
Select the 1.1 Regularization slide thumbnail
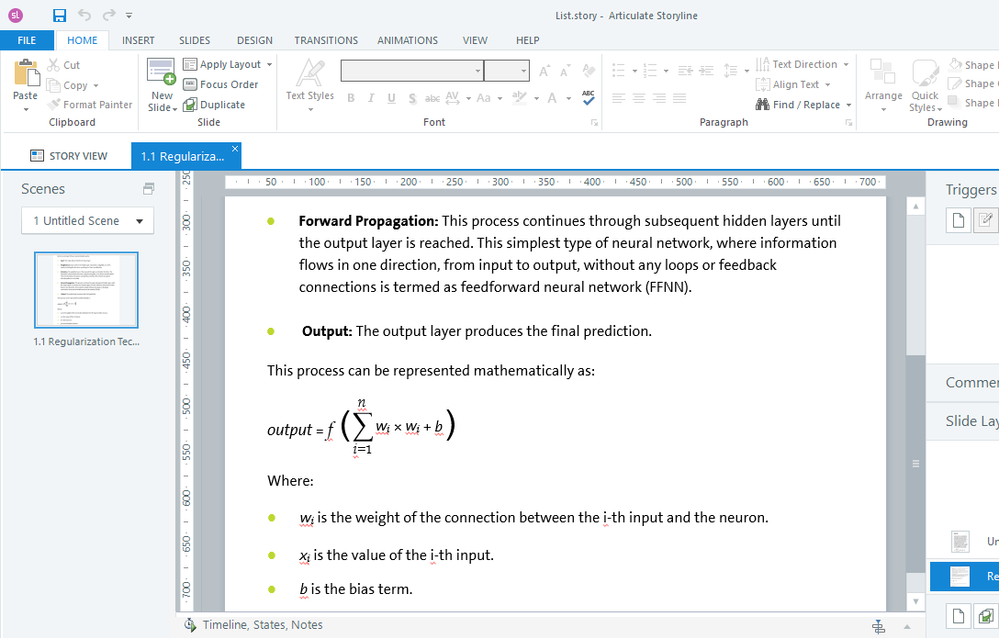click(x=86, y=290)
